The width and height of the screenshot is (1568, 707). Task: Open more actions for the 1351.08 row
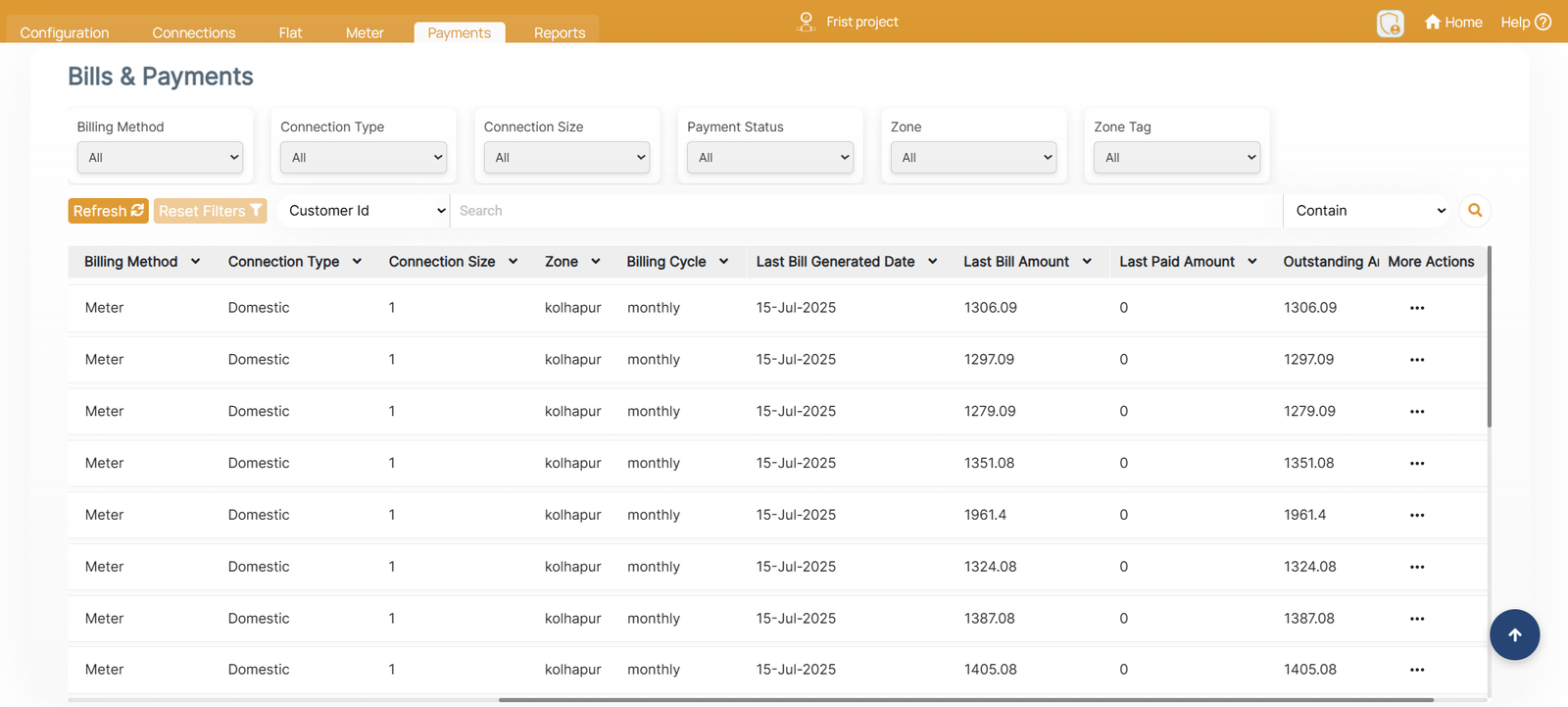[x=1417, y=463]
